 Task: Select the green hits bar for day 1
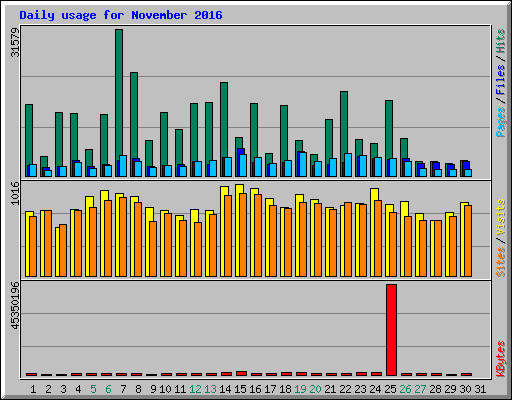(29, 135)
